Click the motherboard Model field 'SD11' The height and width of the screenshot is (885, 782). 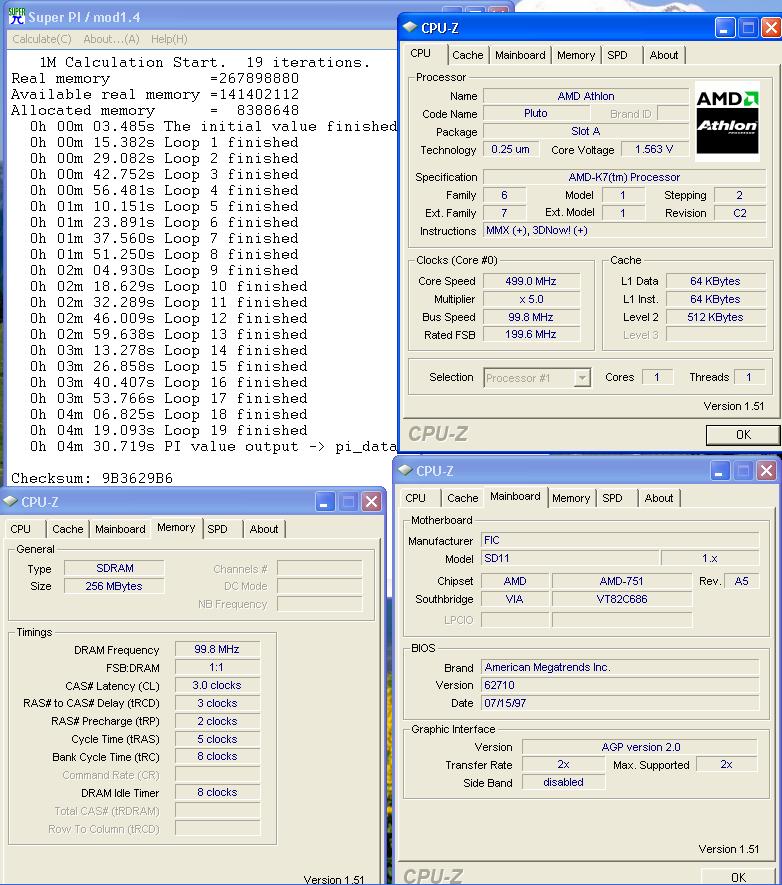[570, 558]
